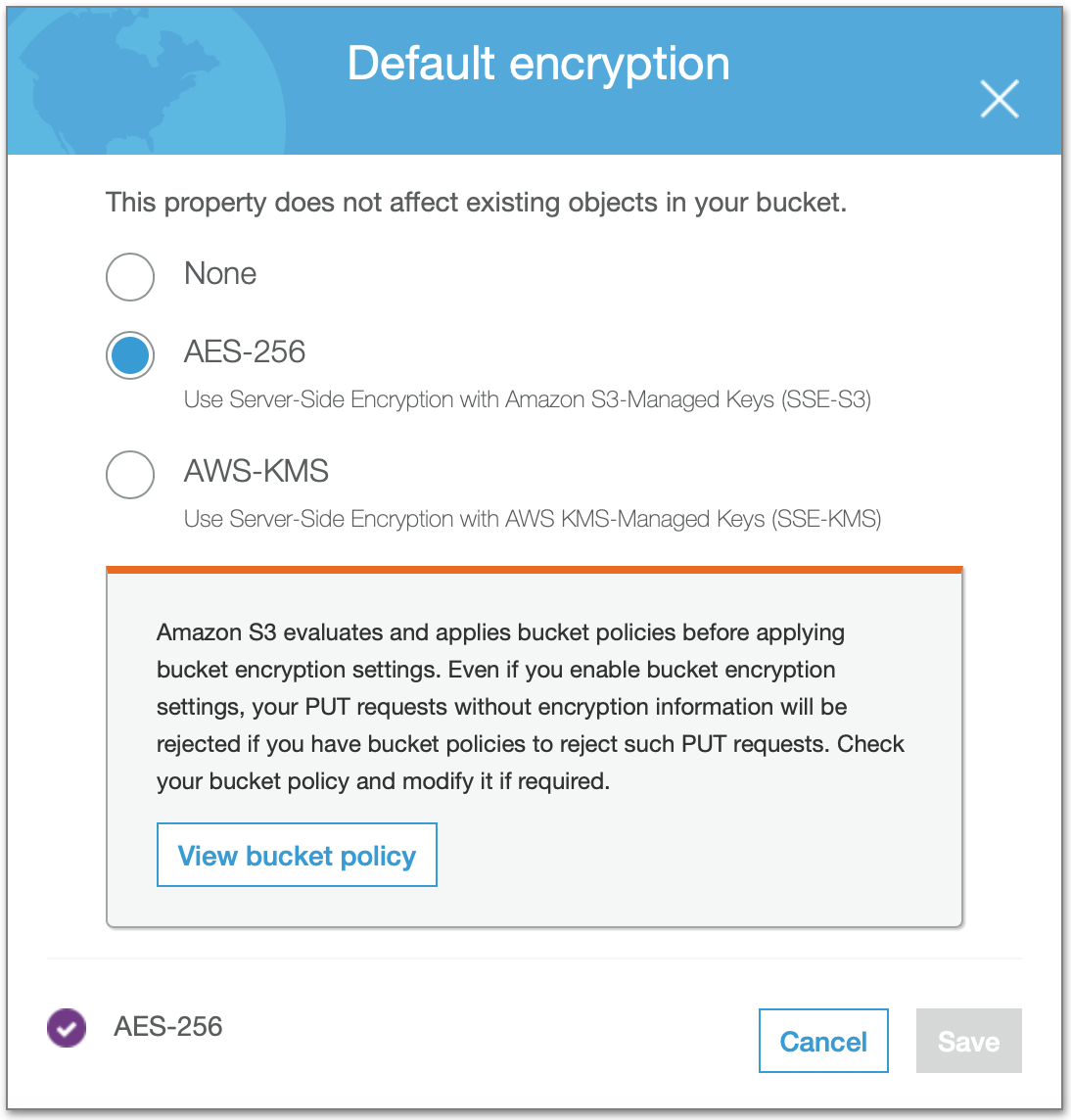The image size is (1071, 1120).
Task: Click the orange bar atop warning box
Action: point(535,570)
